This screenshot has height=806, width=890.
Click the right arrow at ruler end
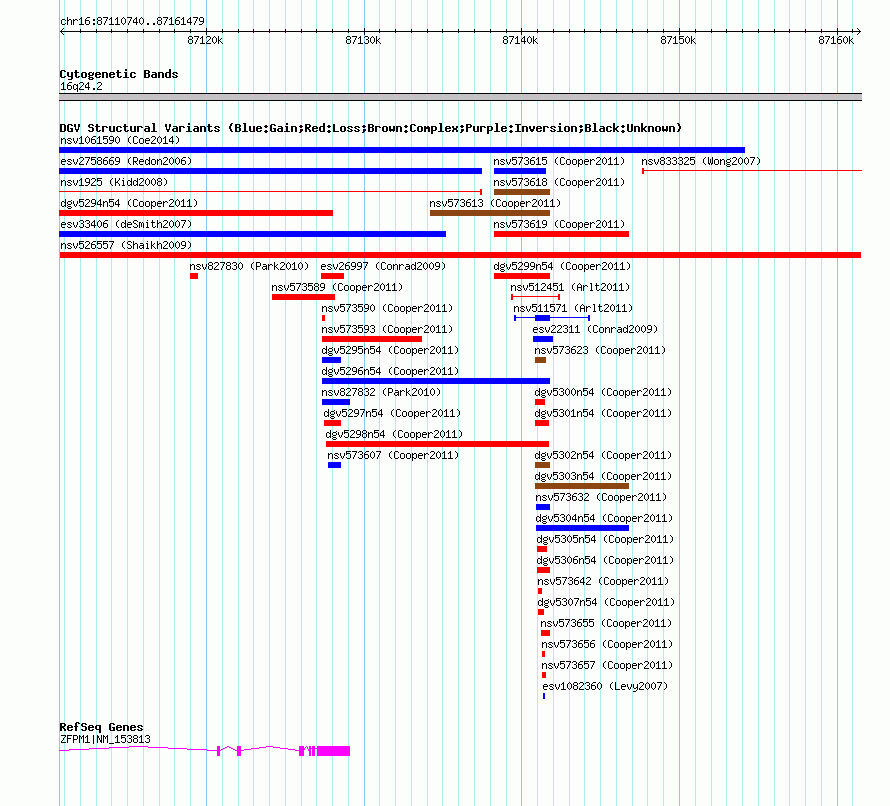859,32
